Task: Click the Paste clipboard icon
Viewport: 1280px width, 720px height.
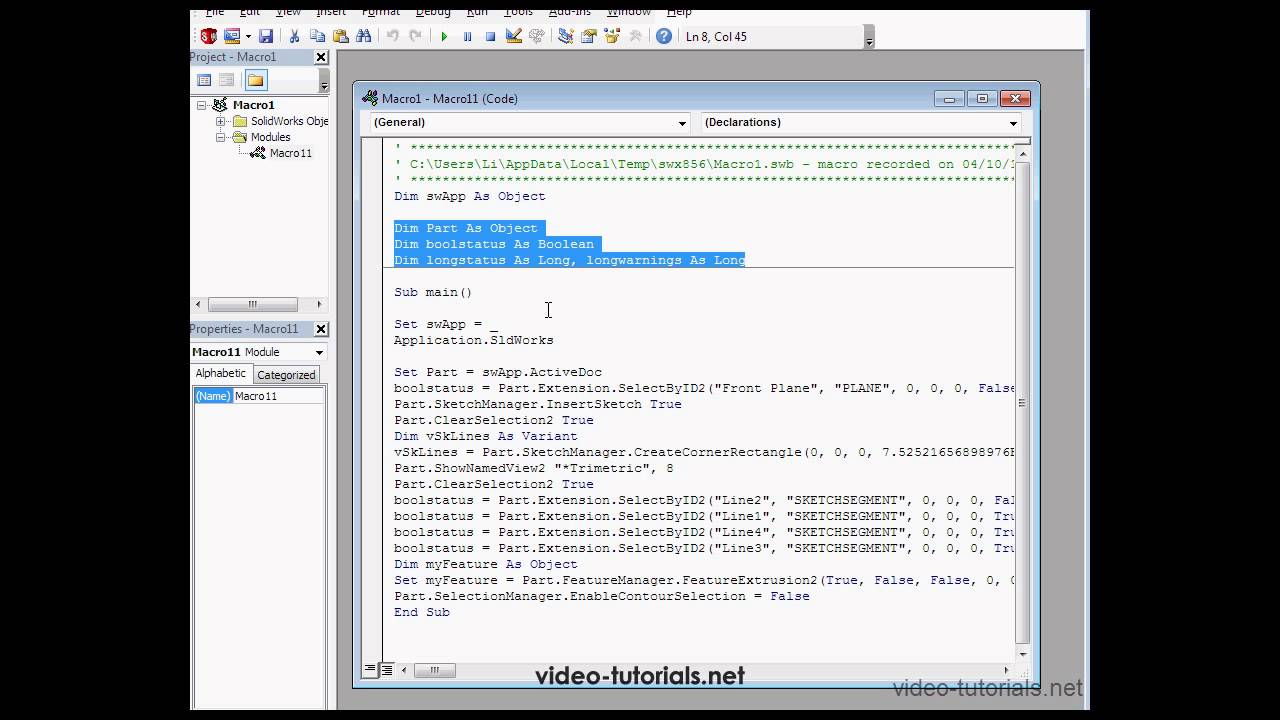Action: [x=340, y=36]
